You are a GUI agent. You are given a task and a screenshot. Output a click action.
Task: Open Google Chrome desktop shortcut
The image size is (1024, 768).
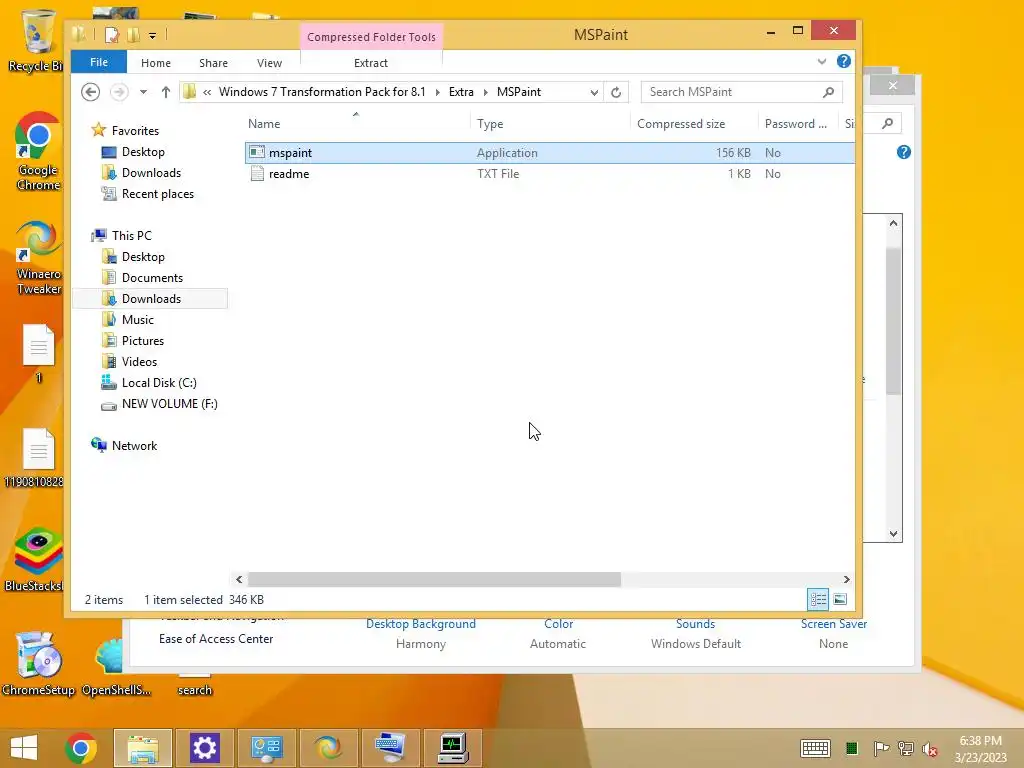(37, 152)
